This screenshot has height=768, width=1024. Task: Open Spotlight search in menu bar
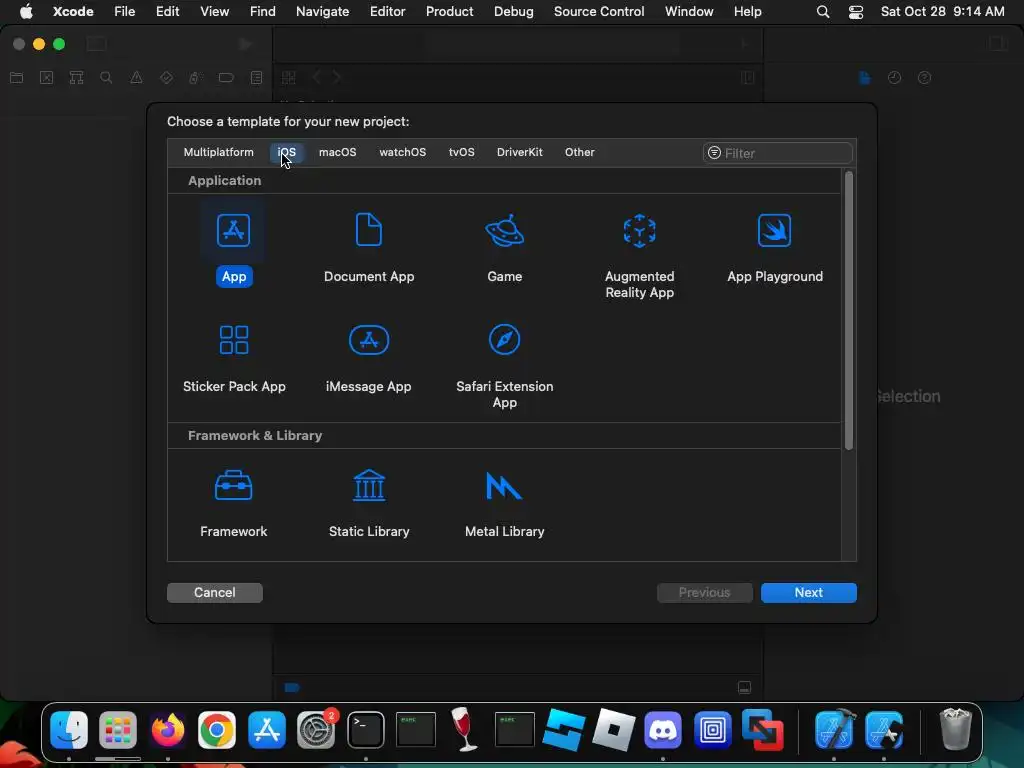click(823, 12)
